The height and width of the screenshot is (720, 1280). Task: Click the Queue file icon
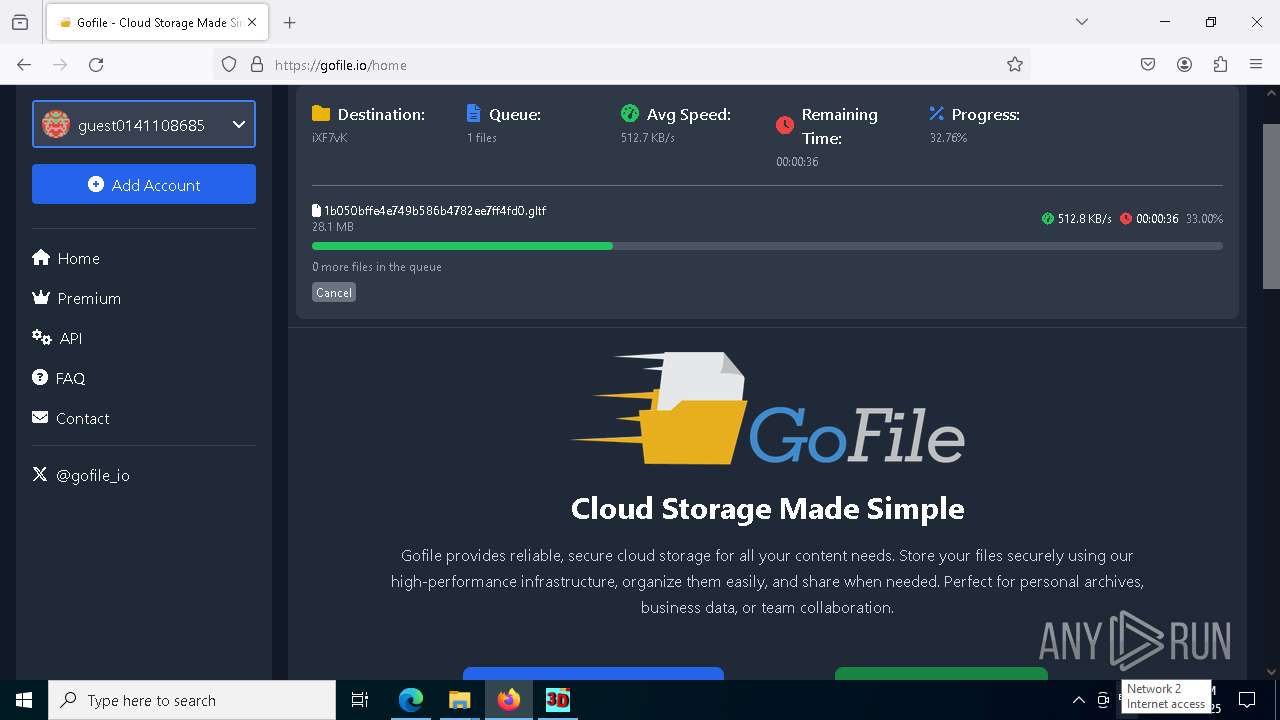pyautogui.click(x=474, y=113)
